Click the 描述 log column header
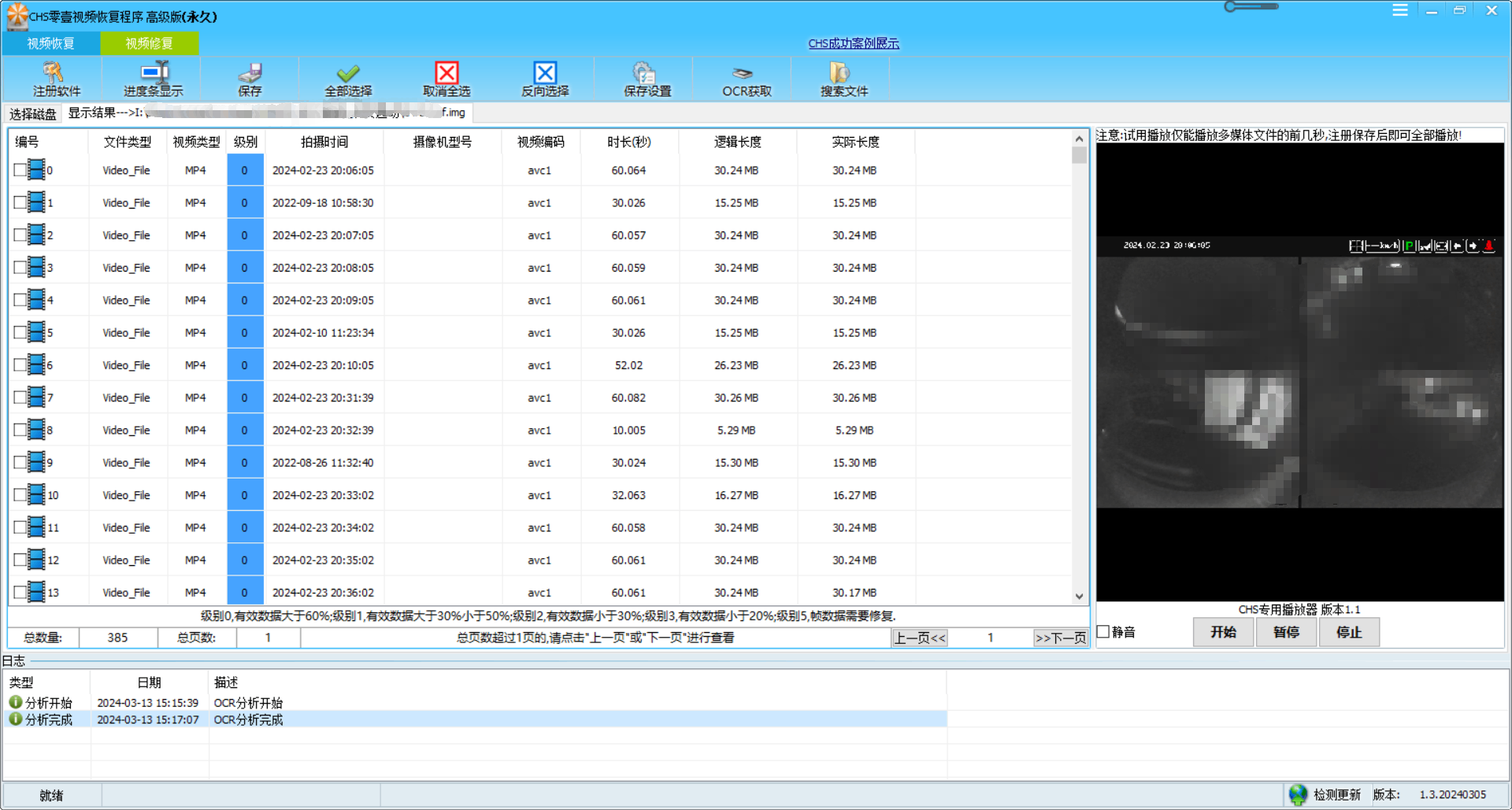This screenshot has width=1512, height=810. pos(226,682)
